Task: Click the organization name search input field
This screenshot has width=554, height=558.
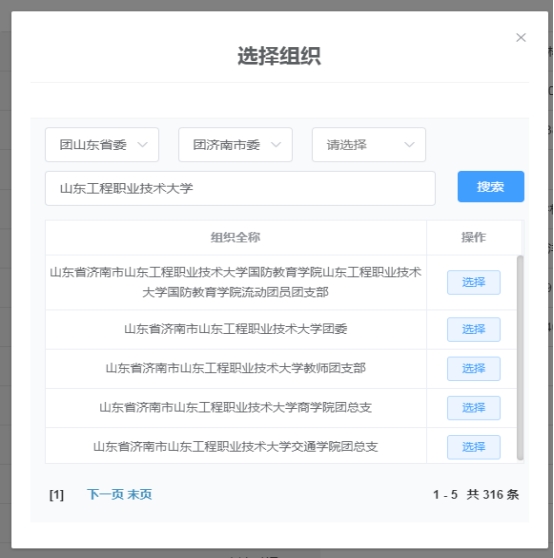Action: pyautogui.click(x=240, y=188)
